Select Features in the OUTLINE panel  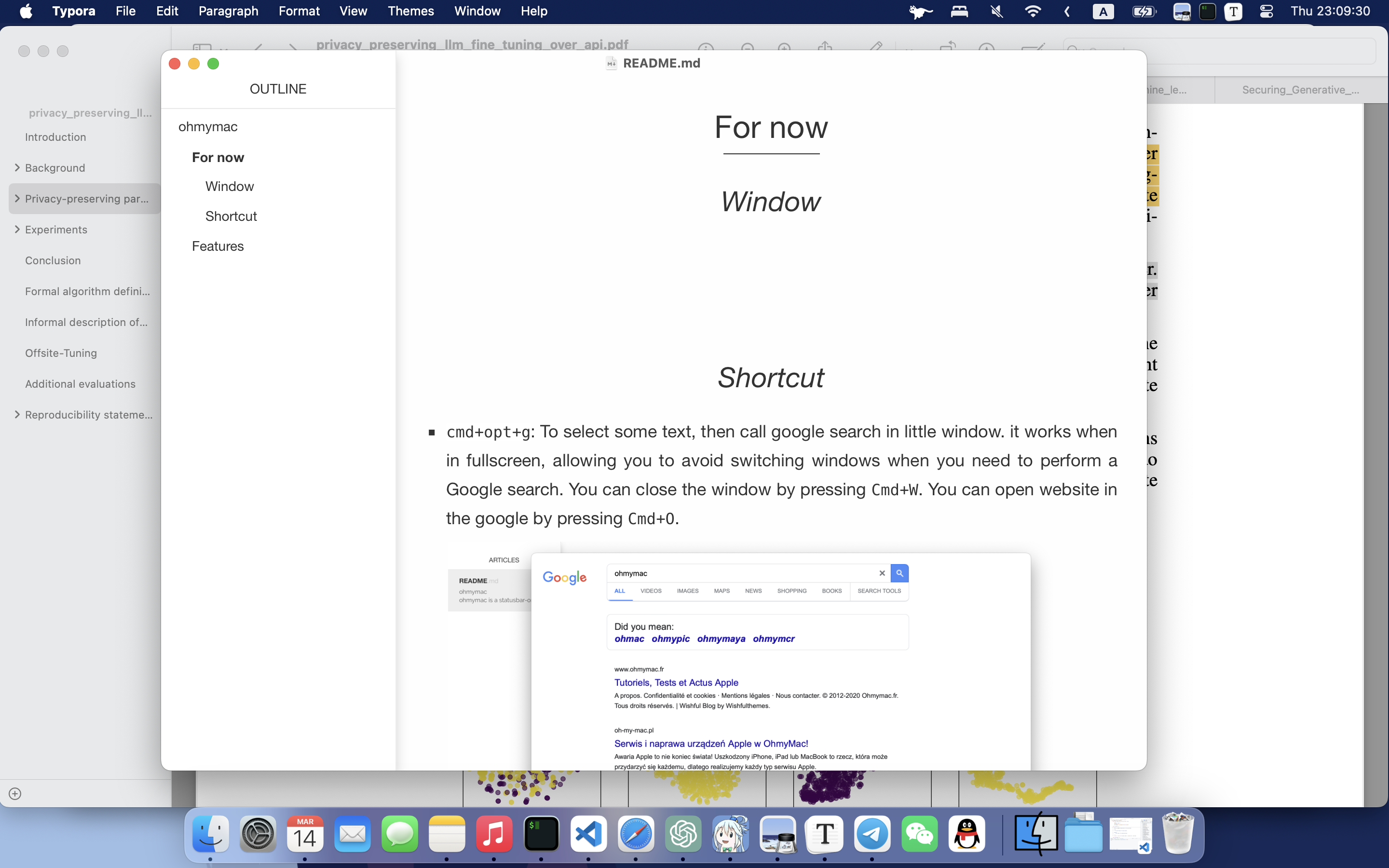point(218,246)
